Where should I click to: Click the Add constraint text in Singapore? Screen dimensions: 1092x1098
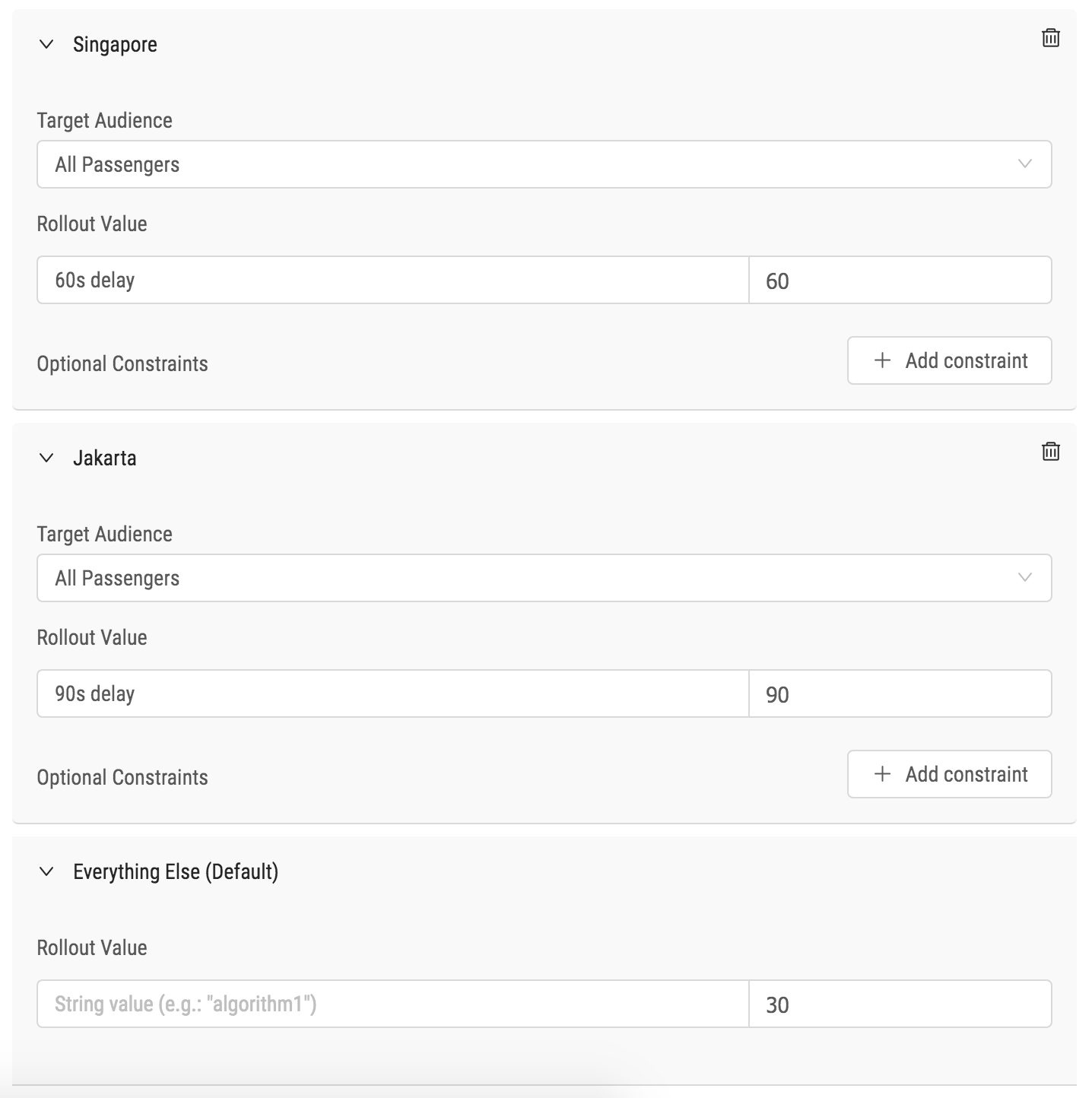(966, 360)
